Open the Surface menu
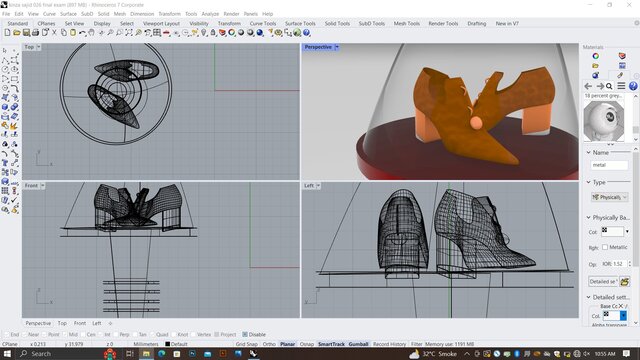Image resolution: width=640 pixels, height=360 pixels. coord(68,14)
